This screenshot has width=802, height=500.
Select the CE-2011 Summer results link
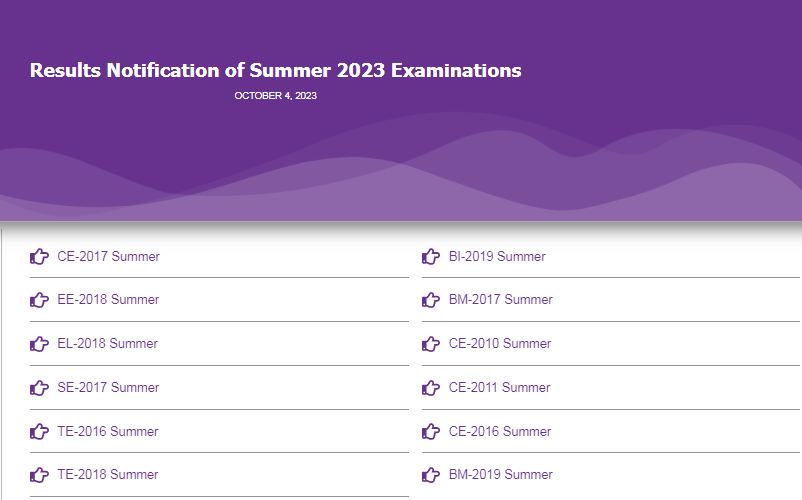point(499,388)
